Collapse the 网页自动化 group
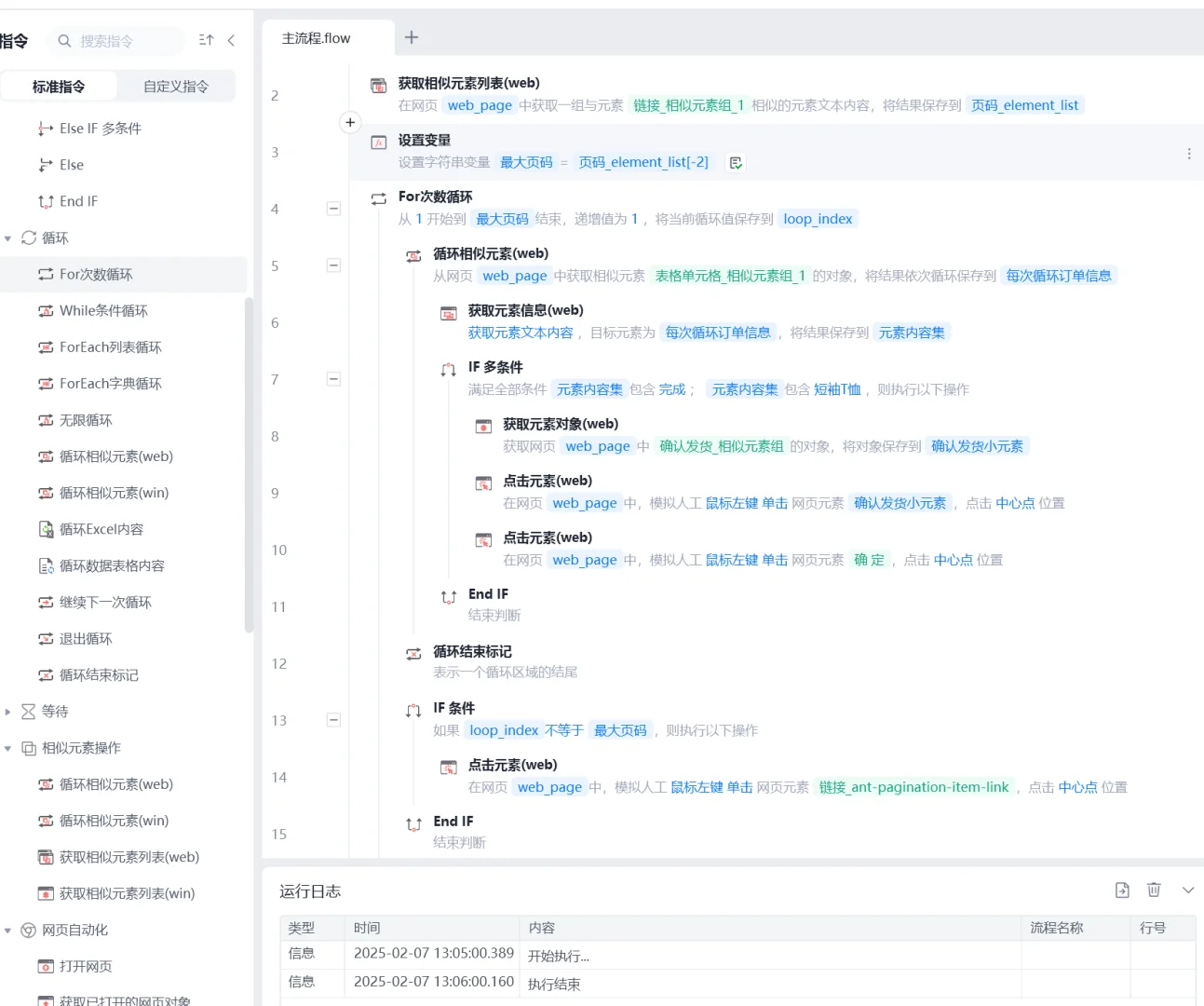Image resolution: width=1204 pixels, height=1006 pixels. tap(7, 930)
